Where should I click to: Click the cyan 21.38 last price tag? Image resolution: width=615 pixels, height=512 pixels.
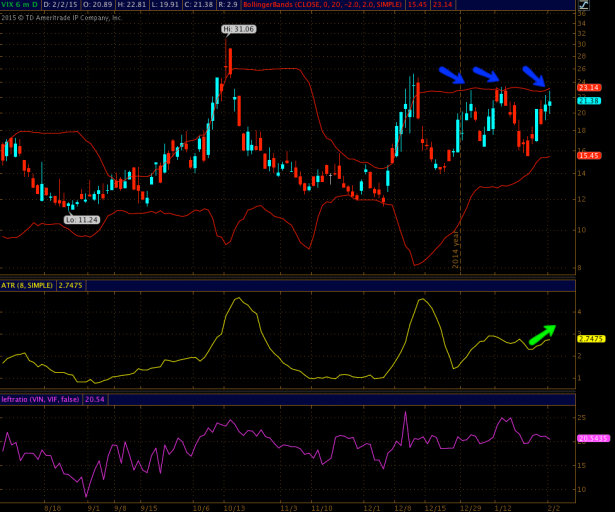(589, 101)
